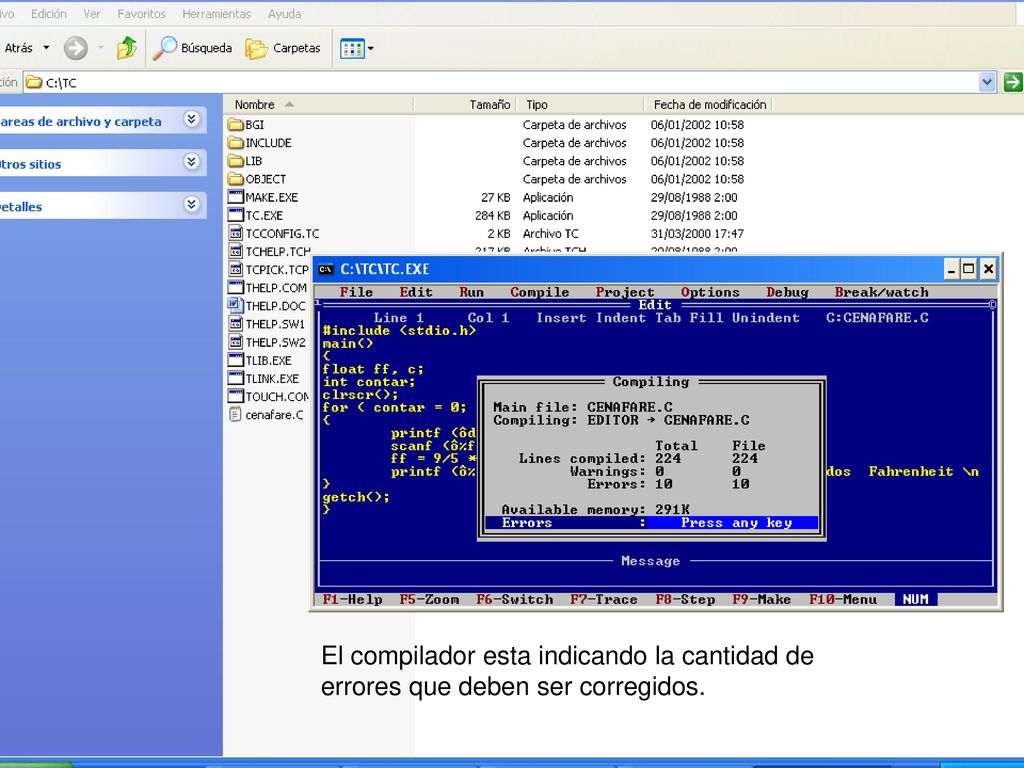Click the Message pane title
Image resolution: width=1024 pixels, height=768 pixels.
tap(650, 561)
